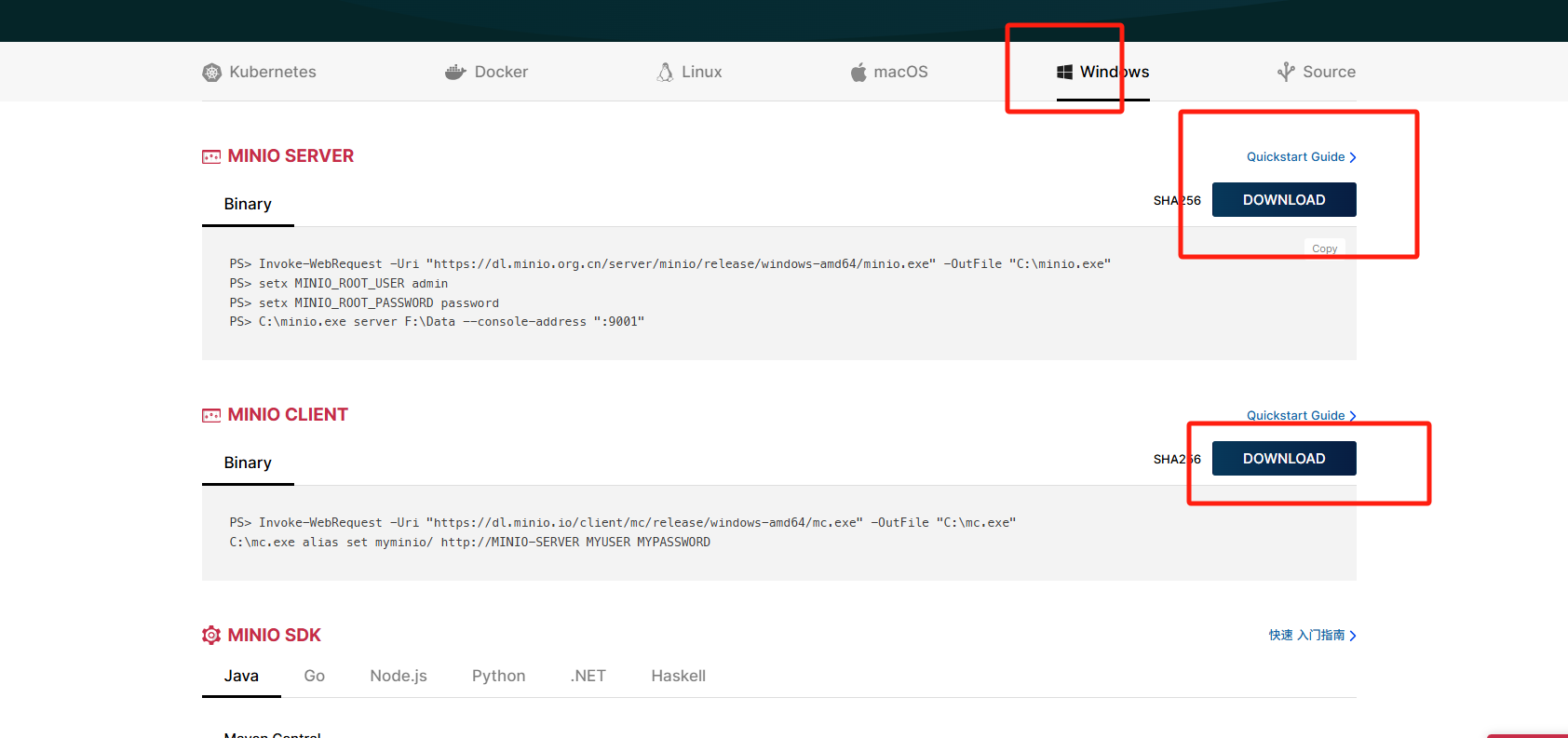Click the Kubernetes helm icon
Image resolution: width=1568 pixels, height=738 pixels.
(212, 73)
